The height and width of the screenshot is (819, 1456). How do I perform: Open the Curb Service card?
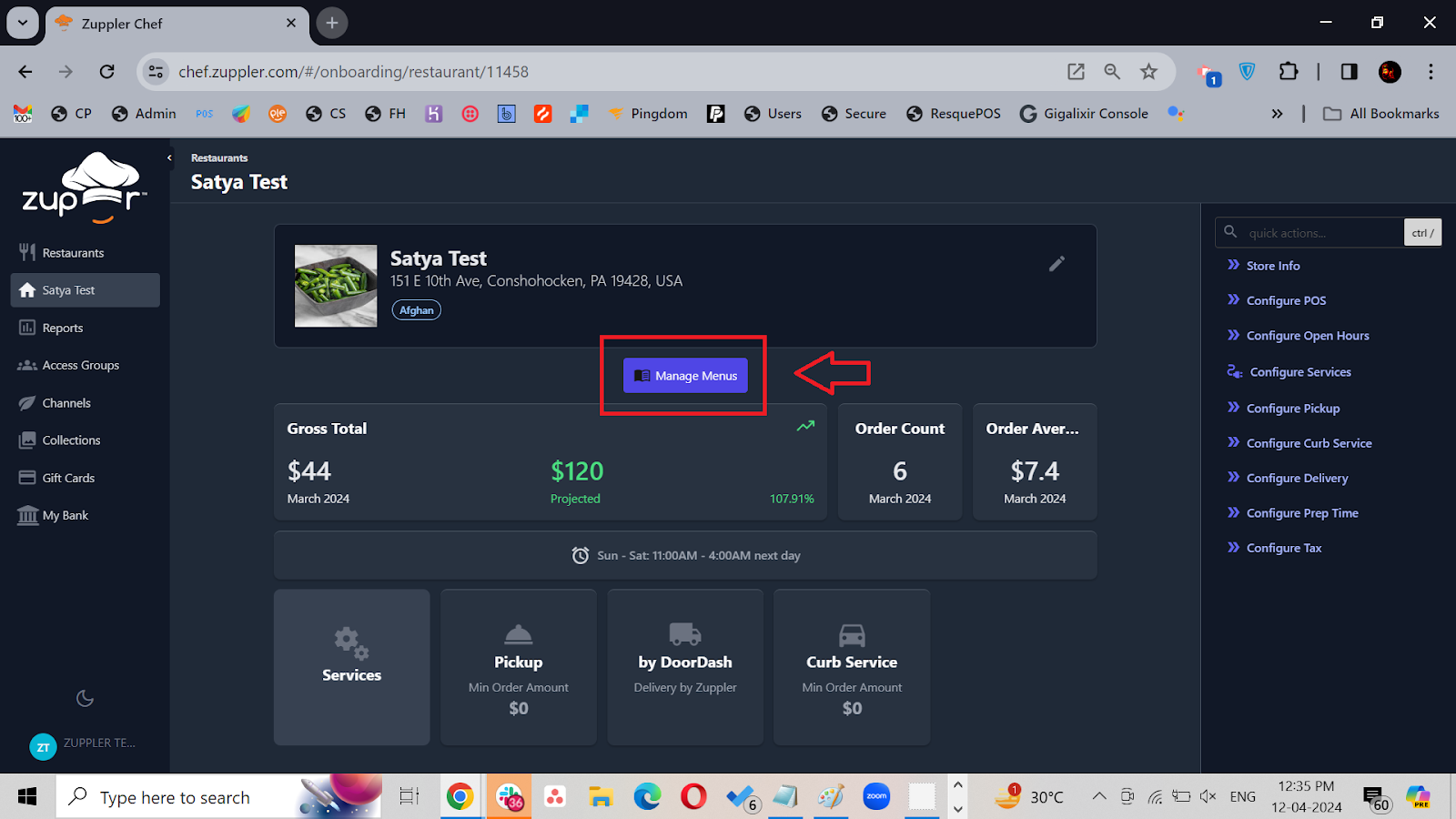click(852, 667)
